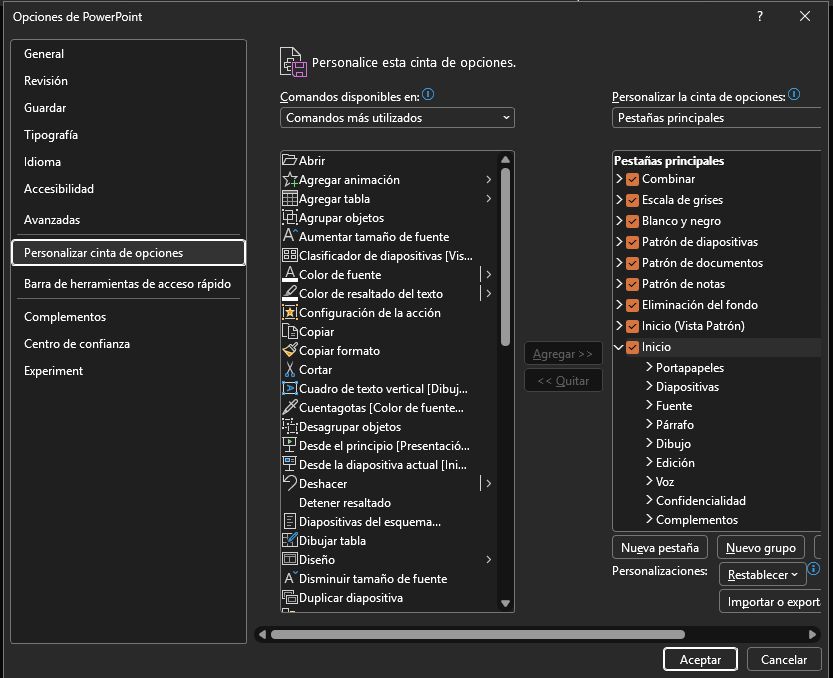The height and width of the screenshot is (678, 833).
Task: Click the Agregar animación star icon
Action: click(x=290, y=180)
